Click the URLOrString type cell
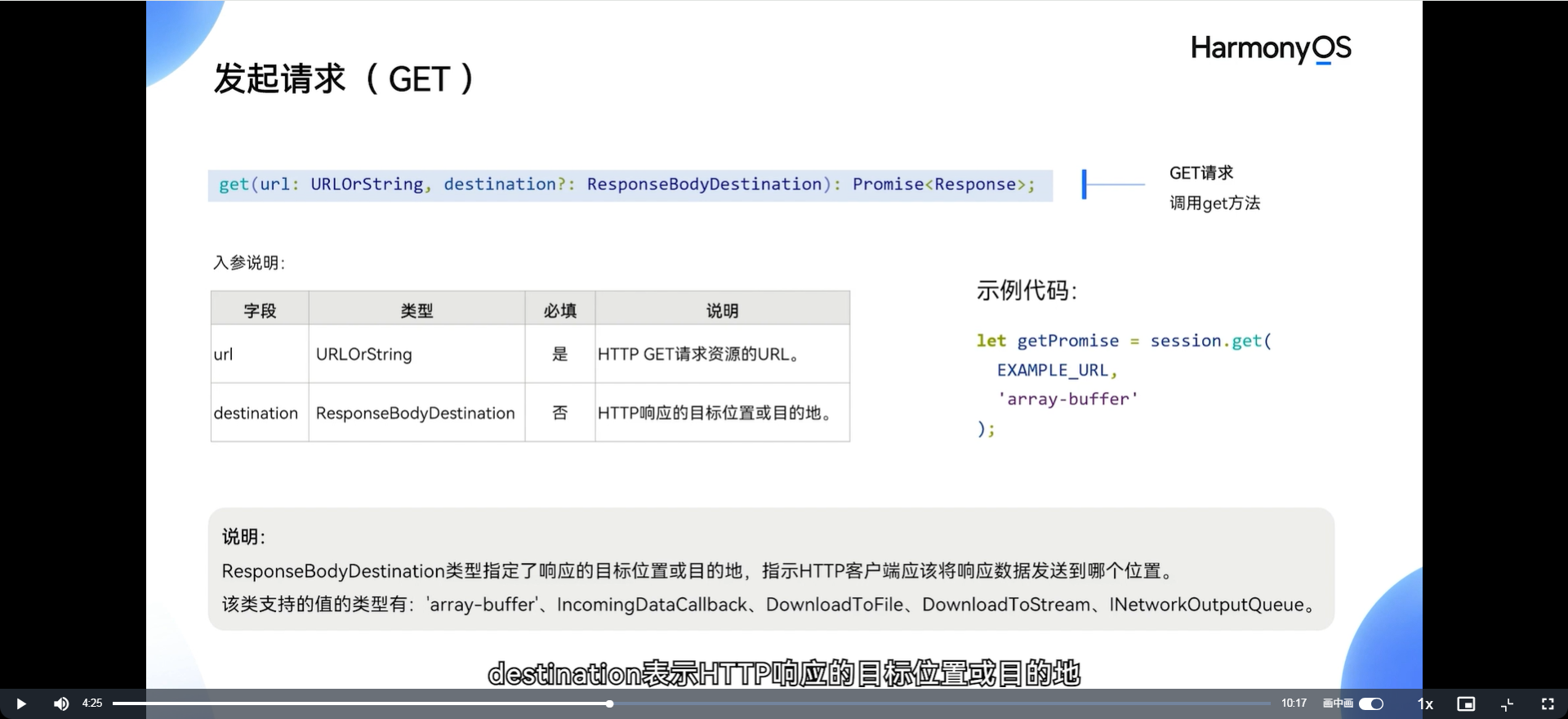The height and width of the screenshot is (719, 1568). pos(416,354)
